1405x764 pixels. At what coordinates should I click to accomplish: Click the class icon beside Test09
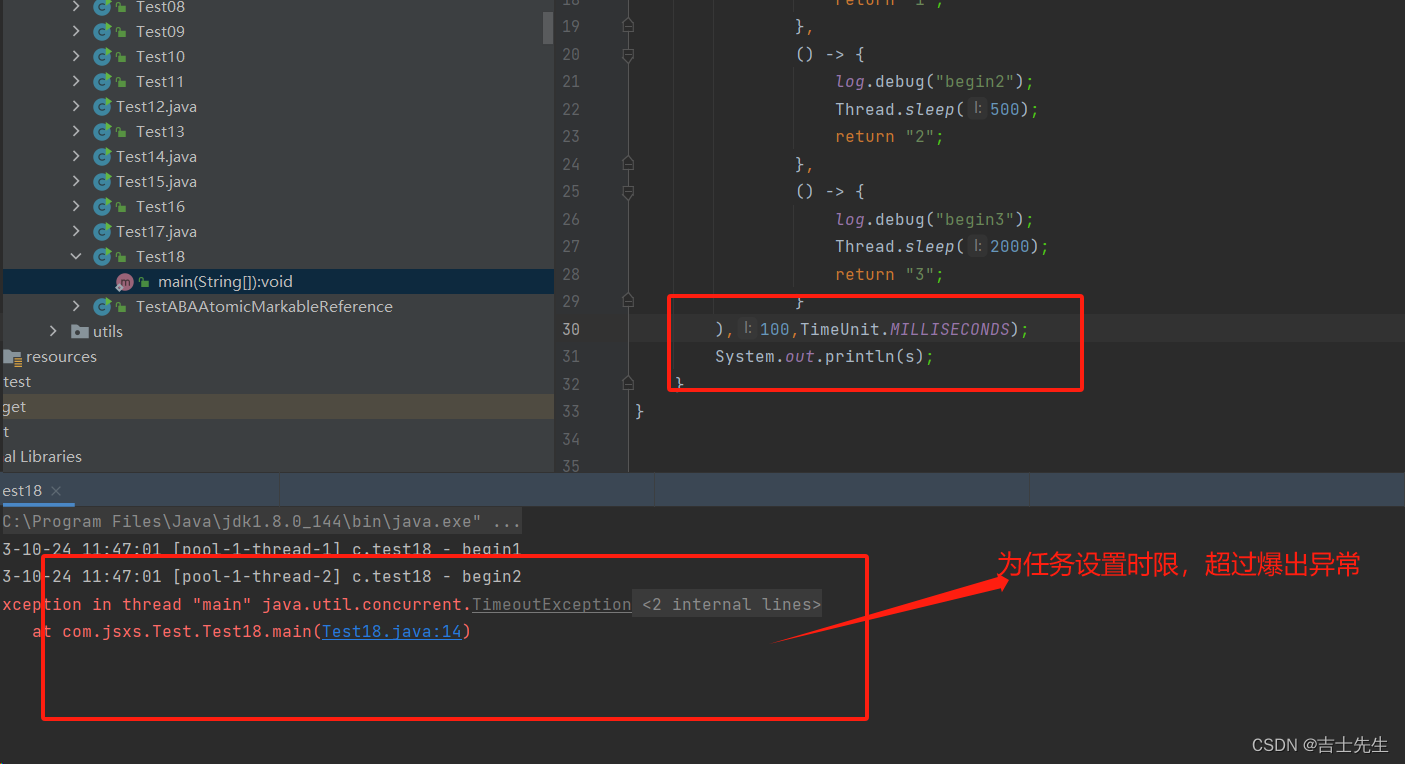coord(102,31)
